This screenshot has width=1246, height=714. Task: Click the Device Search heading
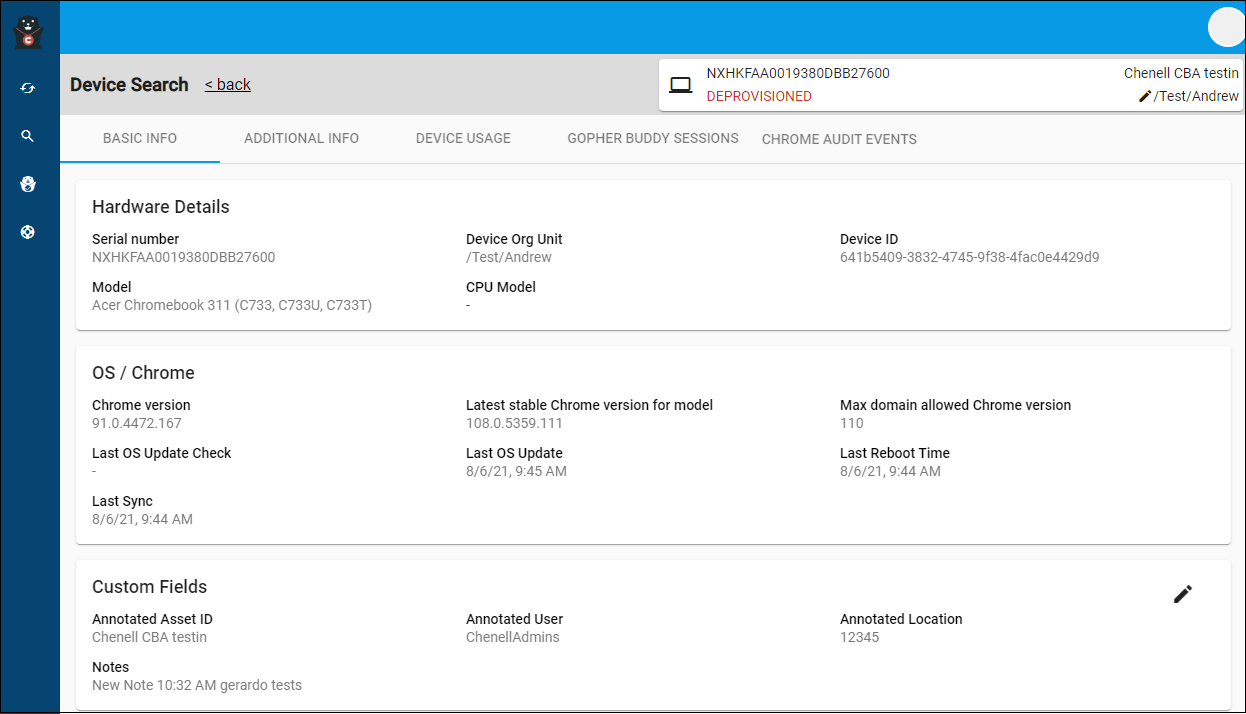pyautogui.click(x=129, y=85)
